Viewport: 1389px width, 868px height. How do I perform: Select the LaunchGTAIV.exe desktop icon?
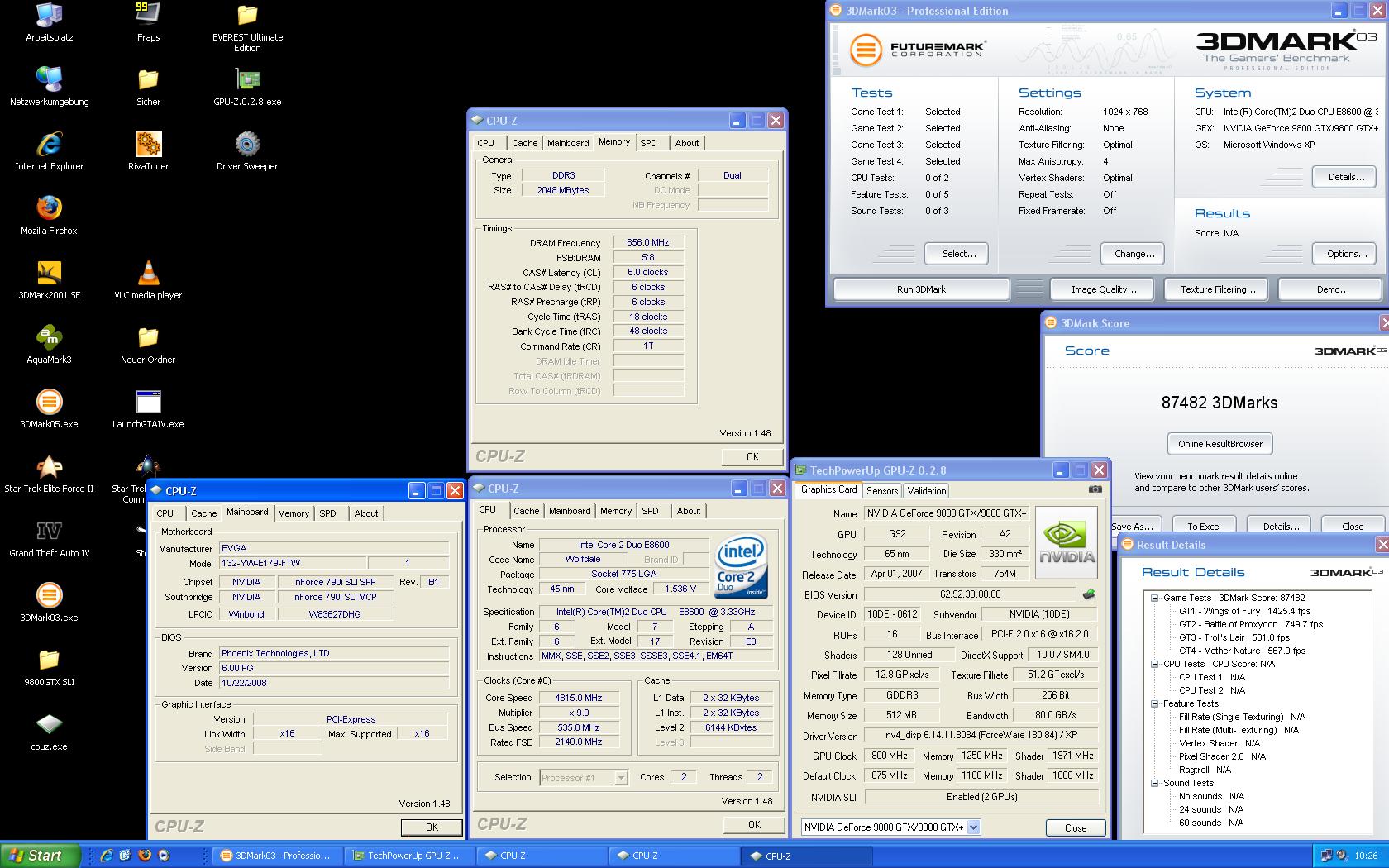148,409
